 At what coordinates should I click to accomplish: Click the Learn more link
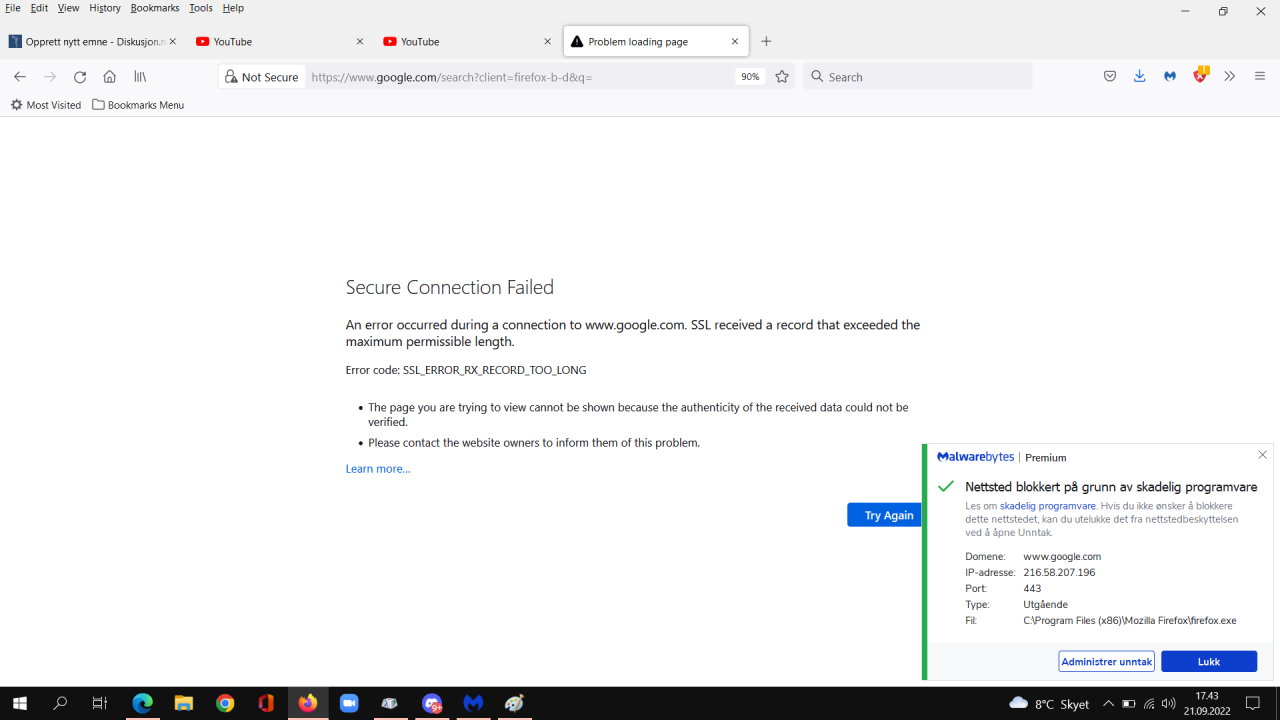coord(378,469)
